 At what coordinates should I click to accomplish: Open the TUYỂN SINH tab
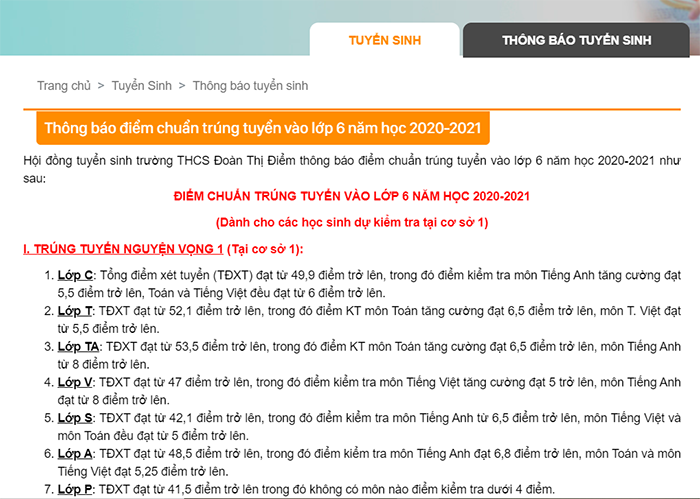click(385, 40)
